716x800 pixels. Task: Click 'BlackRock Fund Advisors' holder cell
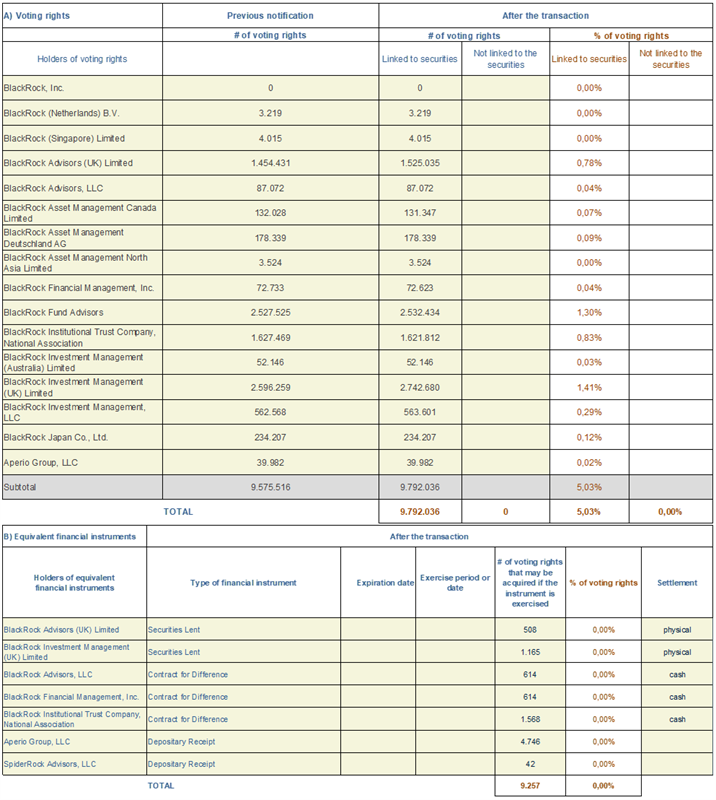click(x=82, y=312)
